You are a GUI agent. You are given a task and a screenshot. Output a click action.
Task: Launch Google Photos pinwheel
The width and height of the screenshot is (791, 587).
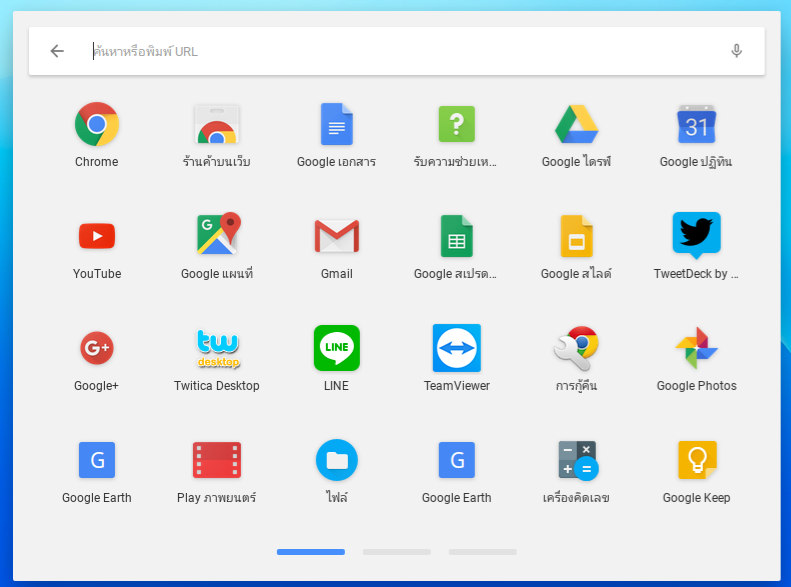pyautogui.click(x=696, y=348)
